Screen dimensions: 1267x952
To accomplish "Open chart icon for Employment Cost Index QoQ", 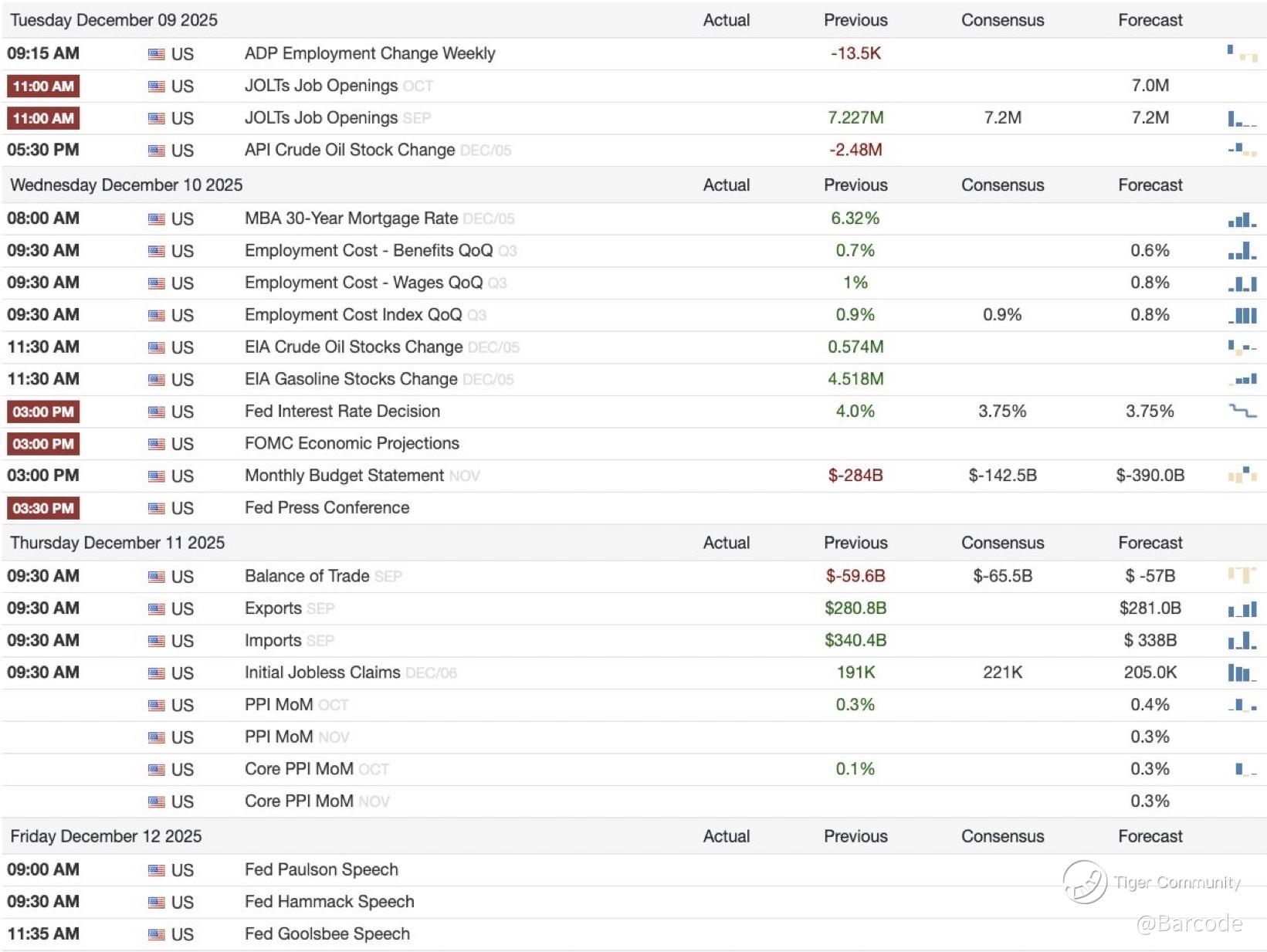I will [1242, 315].
